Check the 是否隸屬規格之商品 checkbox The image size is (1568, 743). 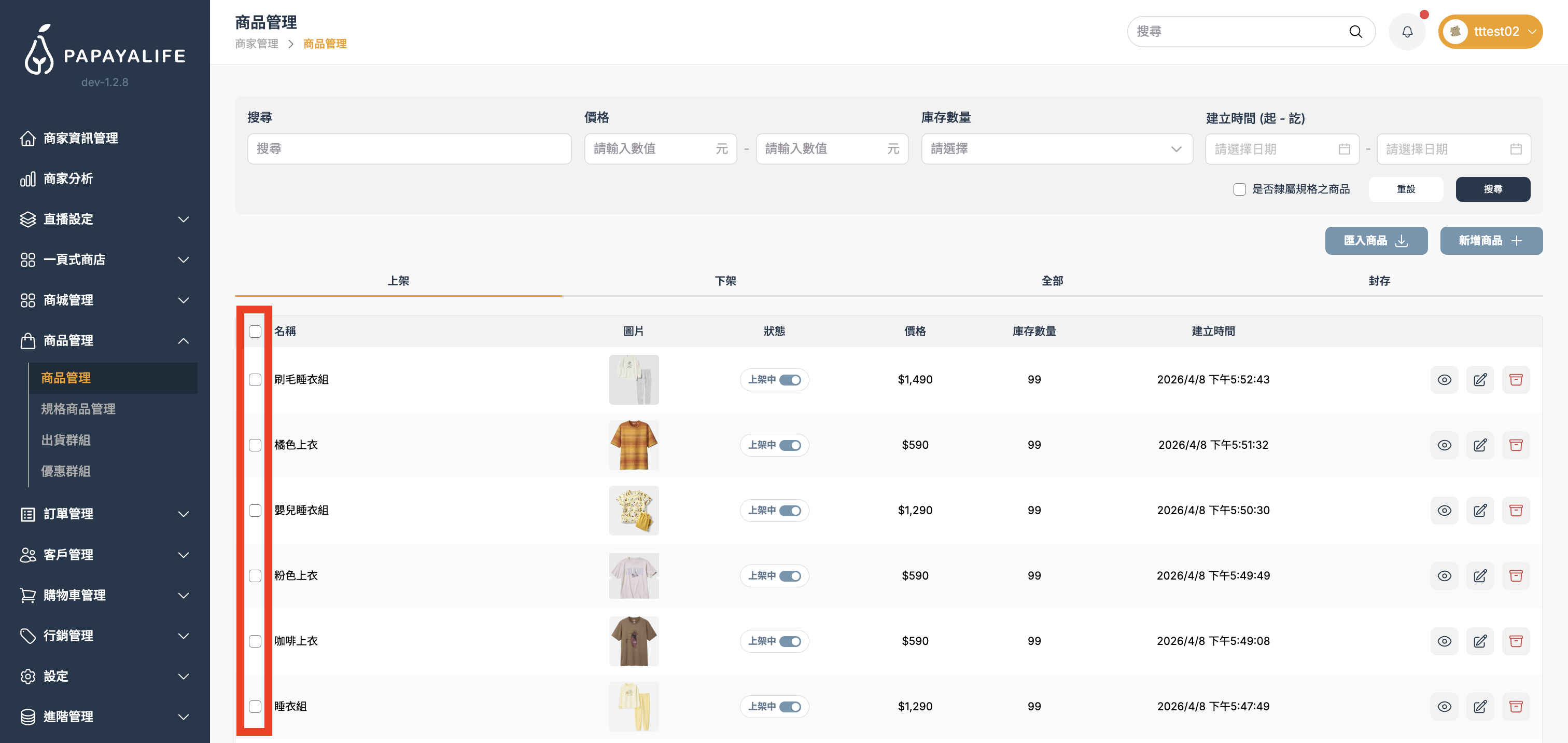coord(1239,189)
